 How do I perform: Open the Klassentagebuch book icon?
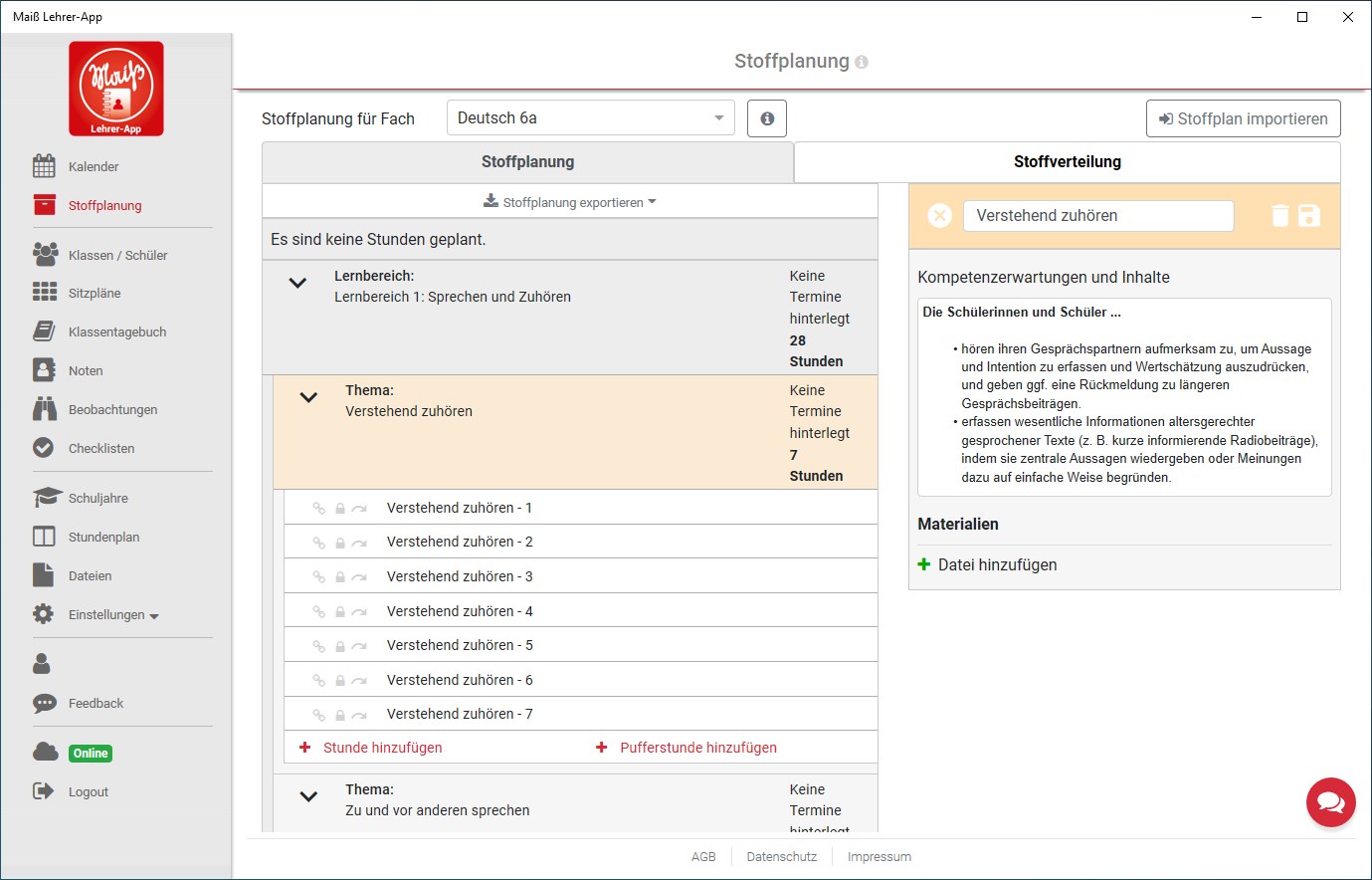pos(45,331)
